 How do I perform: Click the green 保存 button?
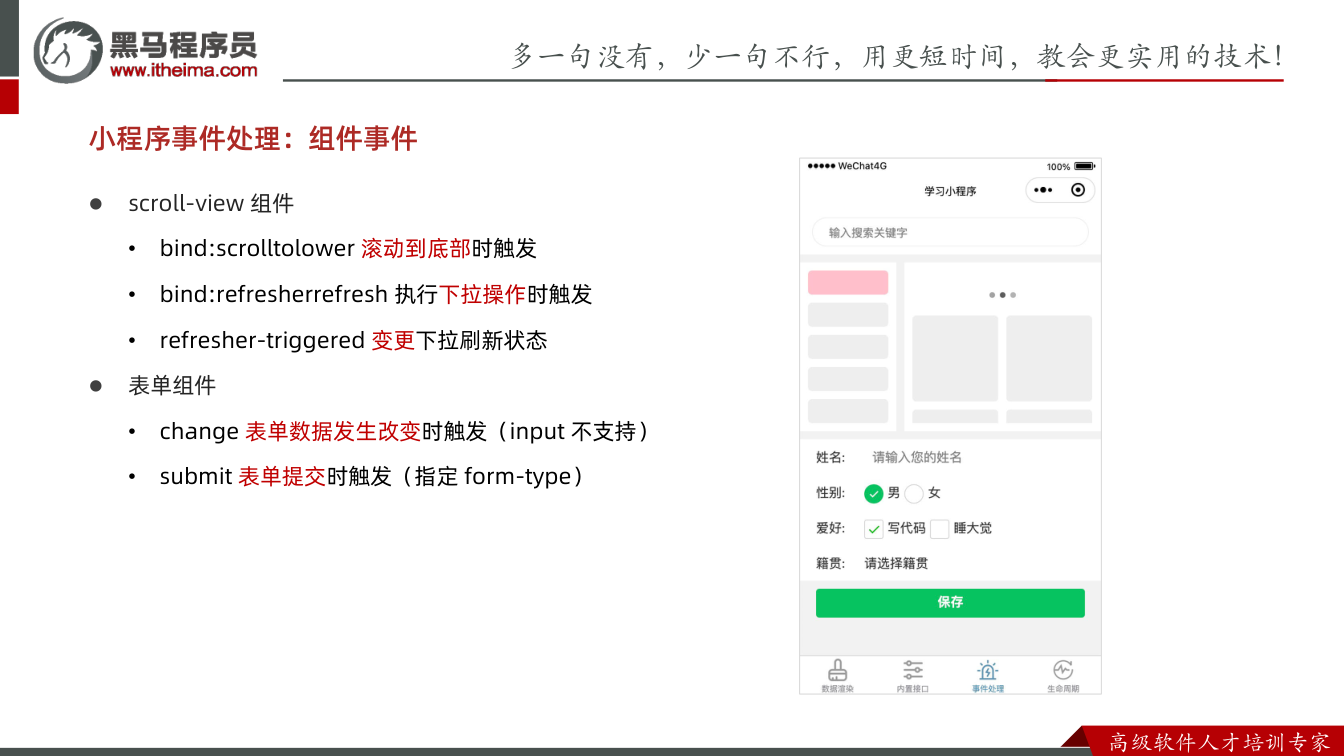click(950, 603)
